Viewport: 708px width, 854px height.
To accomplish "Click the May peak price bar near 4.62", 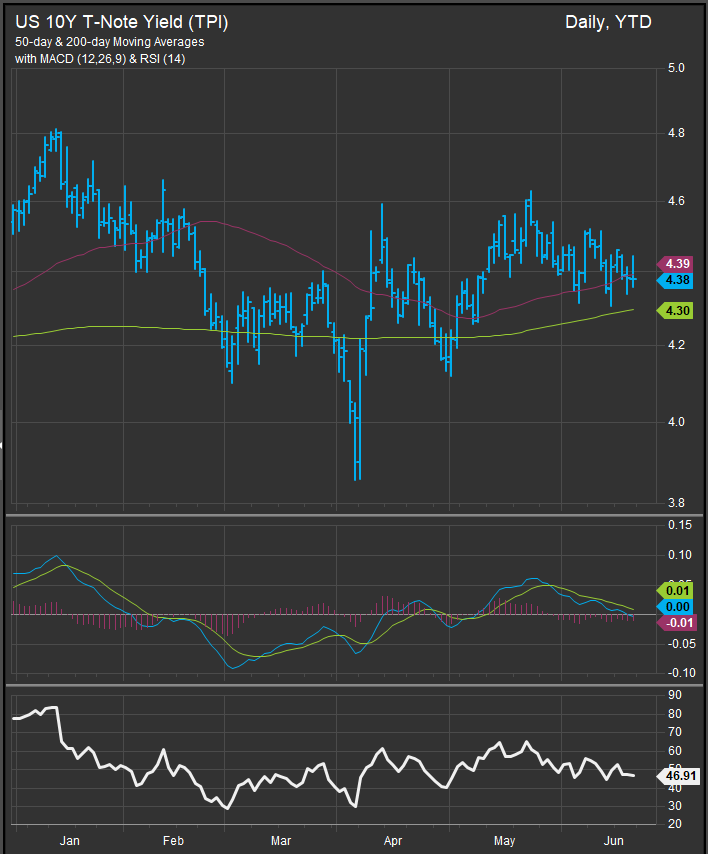I will pos(530,208).
